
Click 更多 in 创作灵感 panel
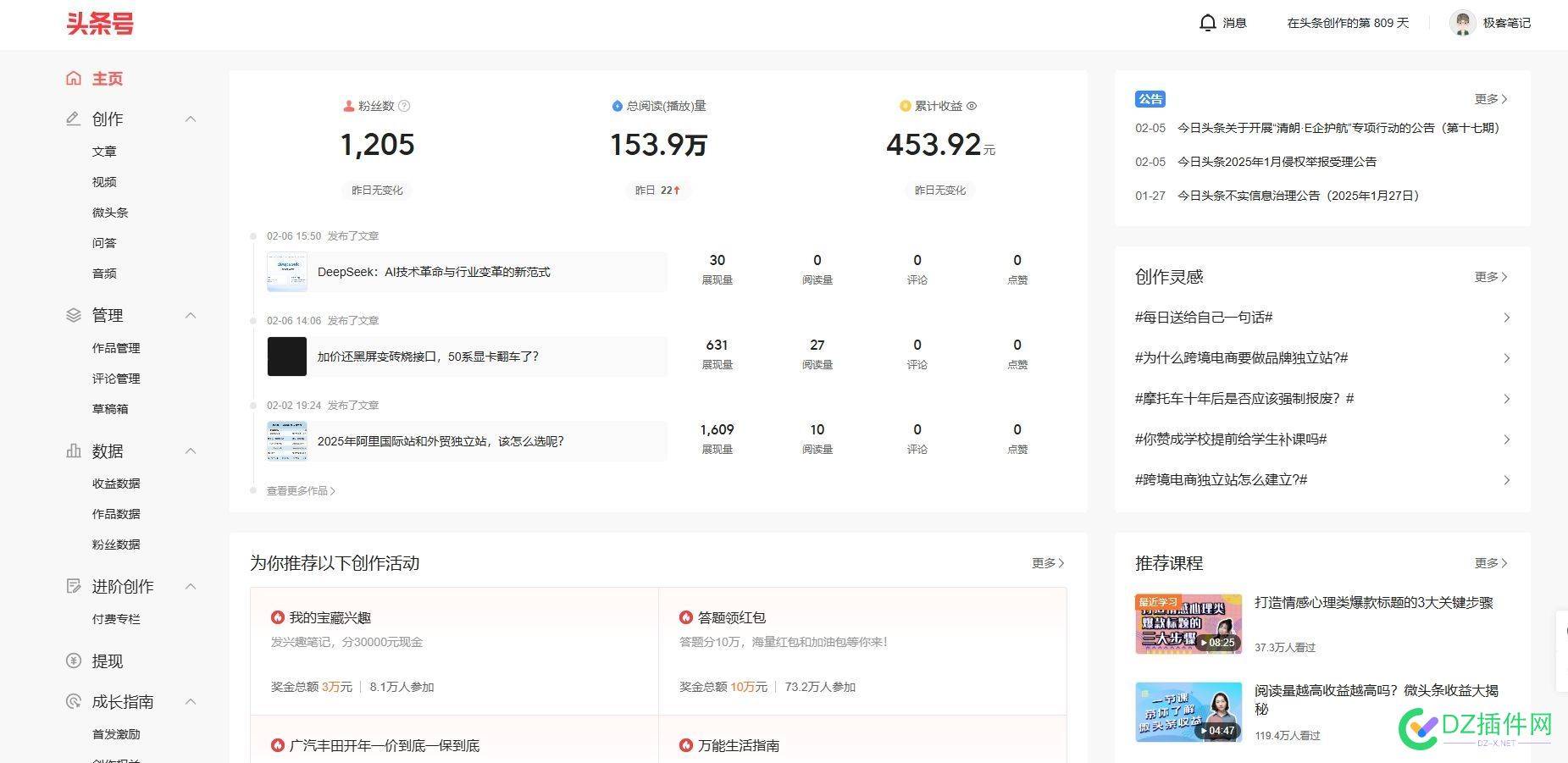coord(1491,277)
